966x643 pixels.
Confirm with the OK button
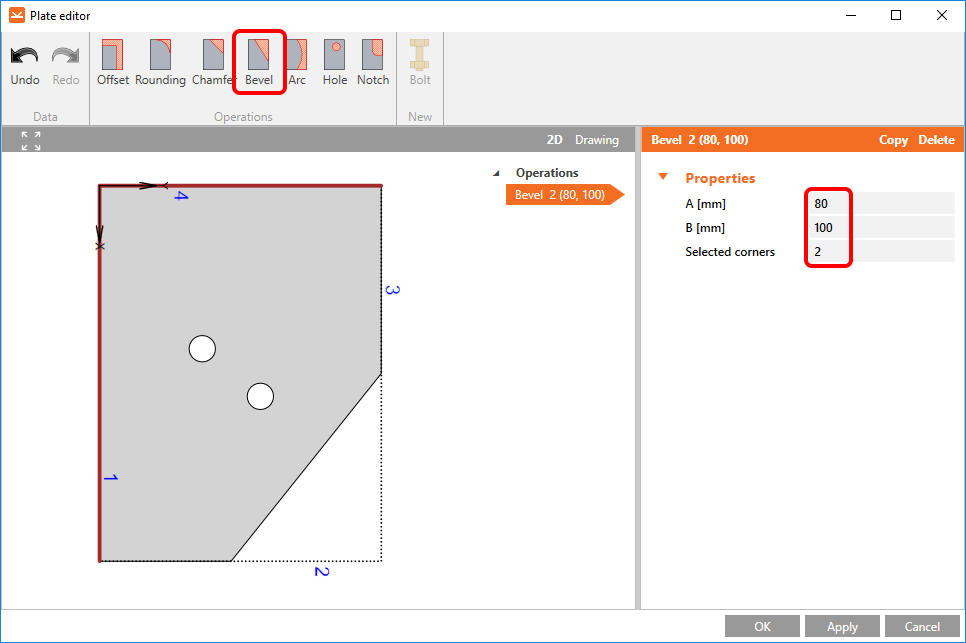click(x=762, y=626)
